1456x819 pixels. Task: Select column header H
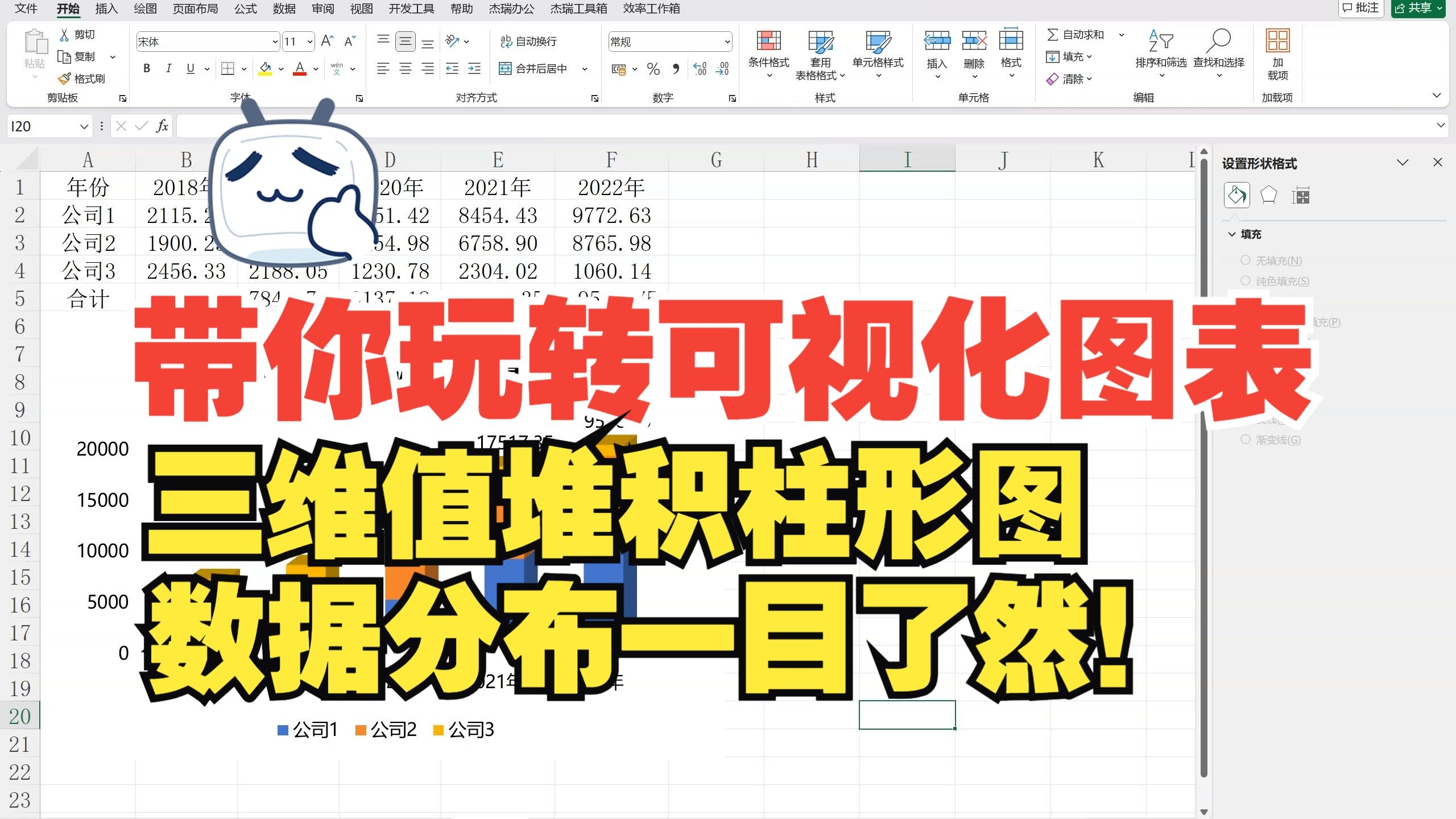click(812, 160)
